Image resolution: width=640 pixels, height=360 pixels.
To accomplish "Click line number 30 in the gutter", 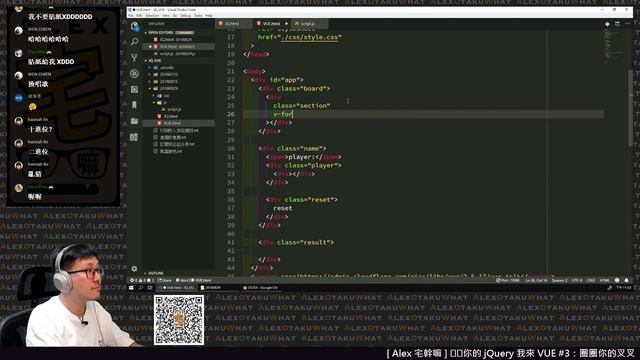I will (x=231, y=149).
